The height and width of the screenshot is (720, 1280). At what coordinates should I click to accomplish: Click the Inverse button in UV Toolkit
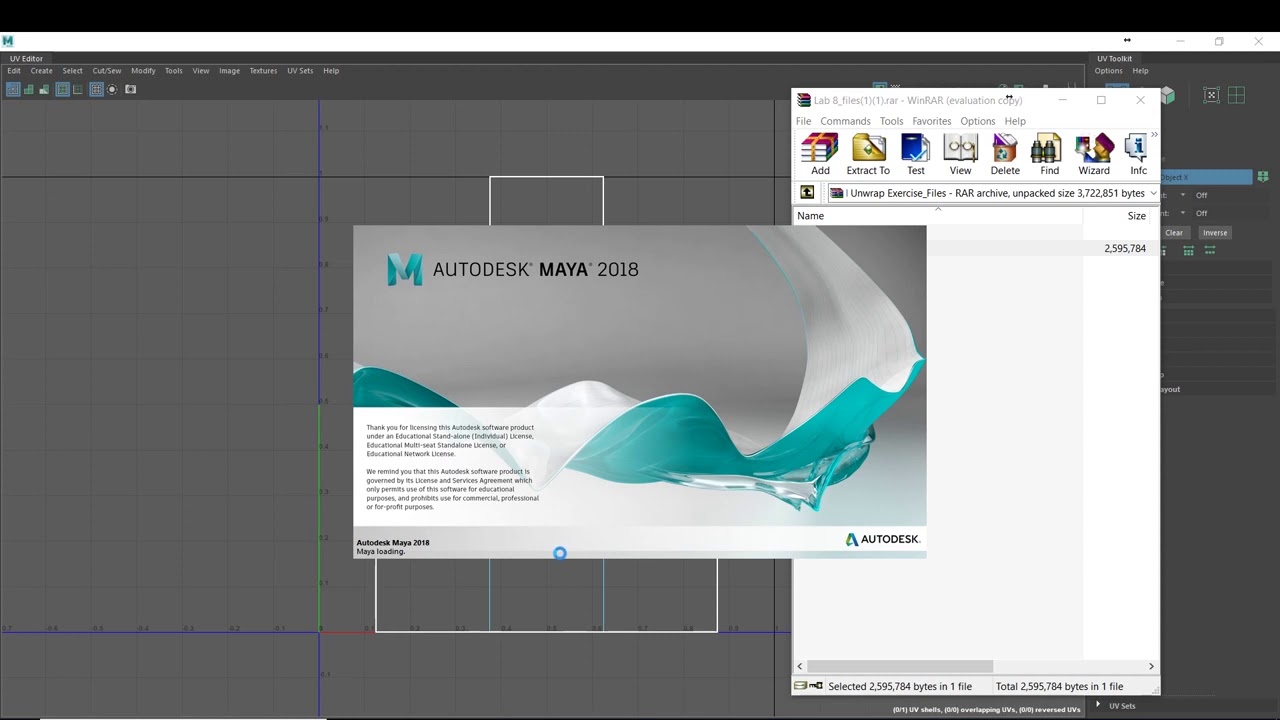tap(1215, 233)
